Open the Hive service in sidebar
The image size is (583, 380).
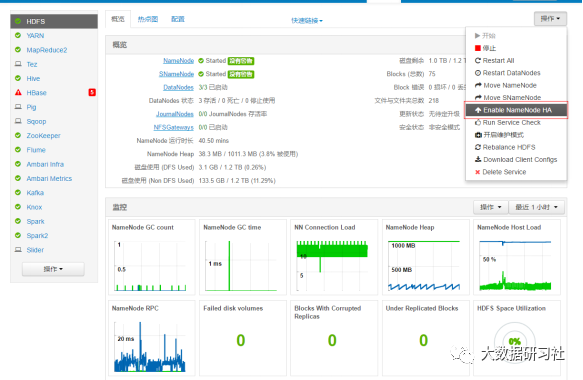pos(33,78)
